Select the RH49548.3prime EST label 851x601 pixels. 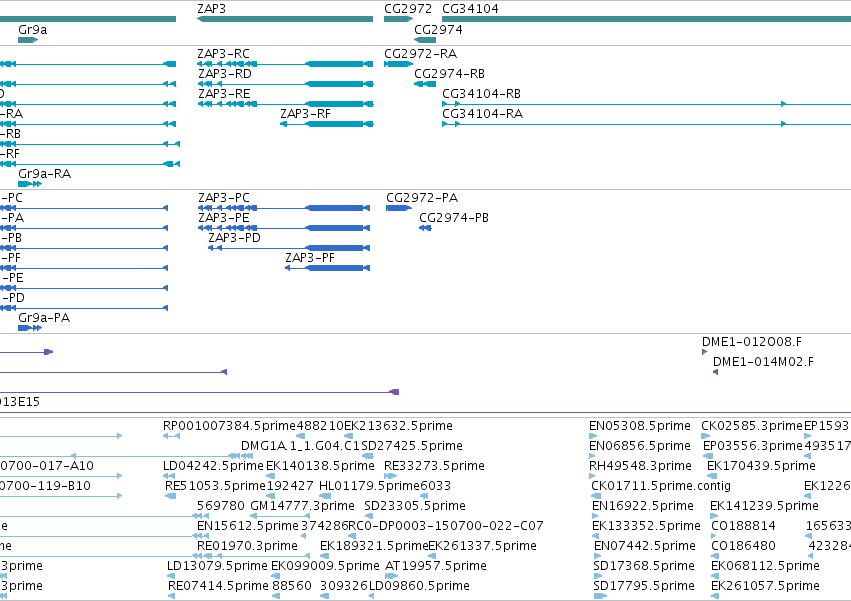tap(640, 466)
